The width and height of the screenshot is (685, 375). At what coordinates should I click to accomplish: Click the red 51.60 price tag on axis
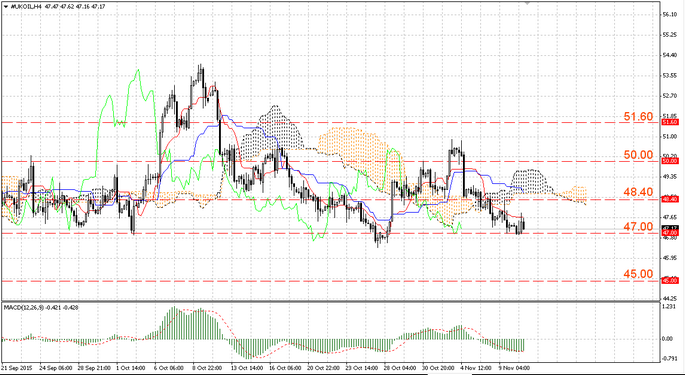click(670, 122)
